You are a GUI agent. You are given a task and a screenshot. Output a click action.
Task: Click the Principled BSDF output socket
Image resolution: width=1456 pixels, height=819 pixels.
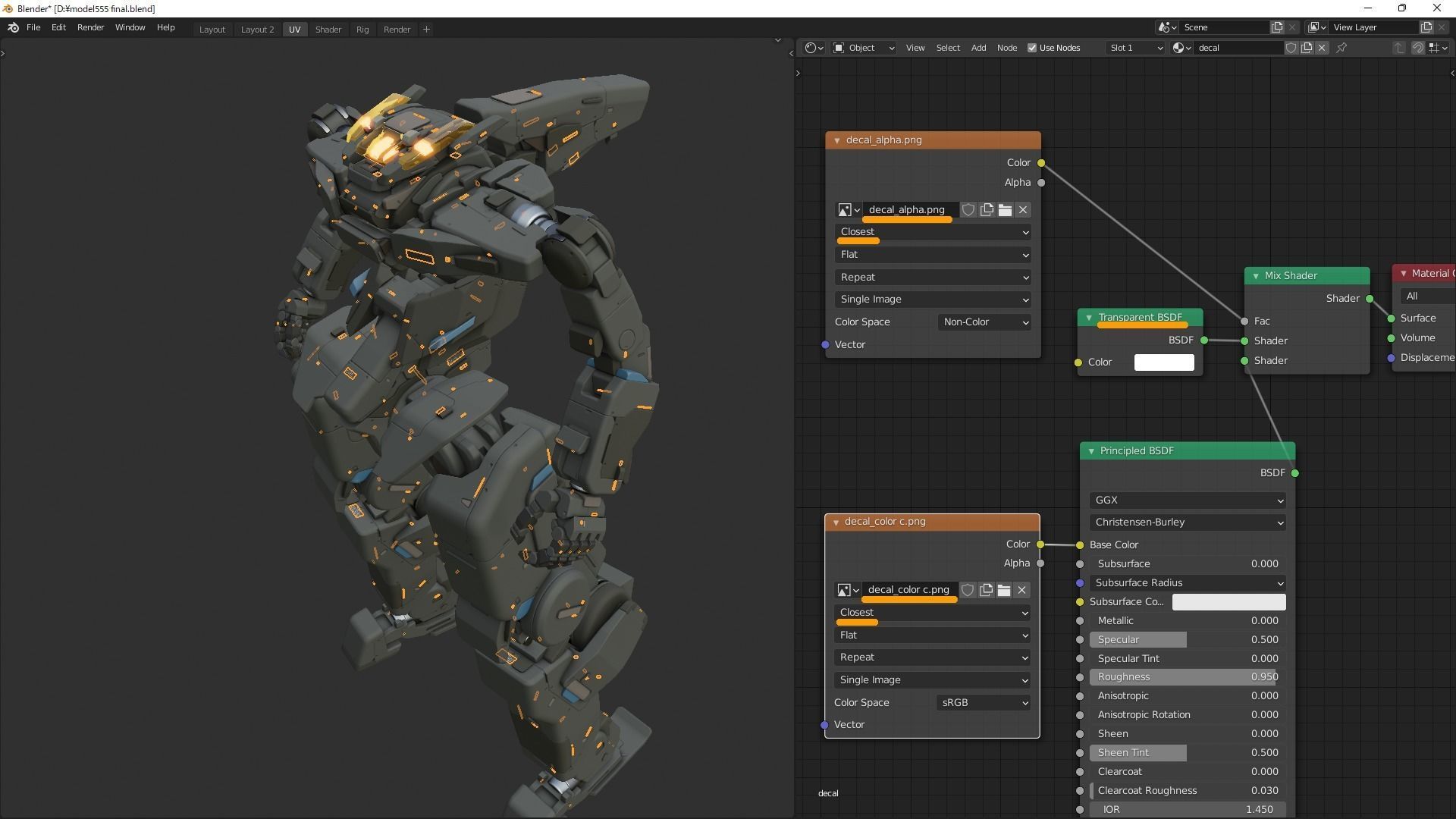[1295, 473]
